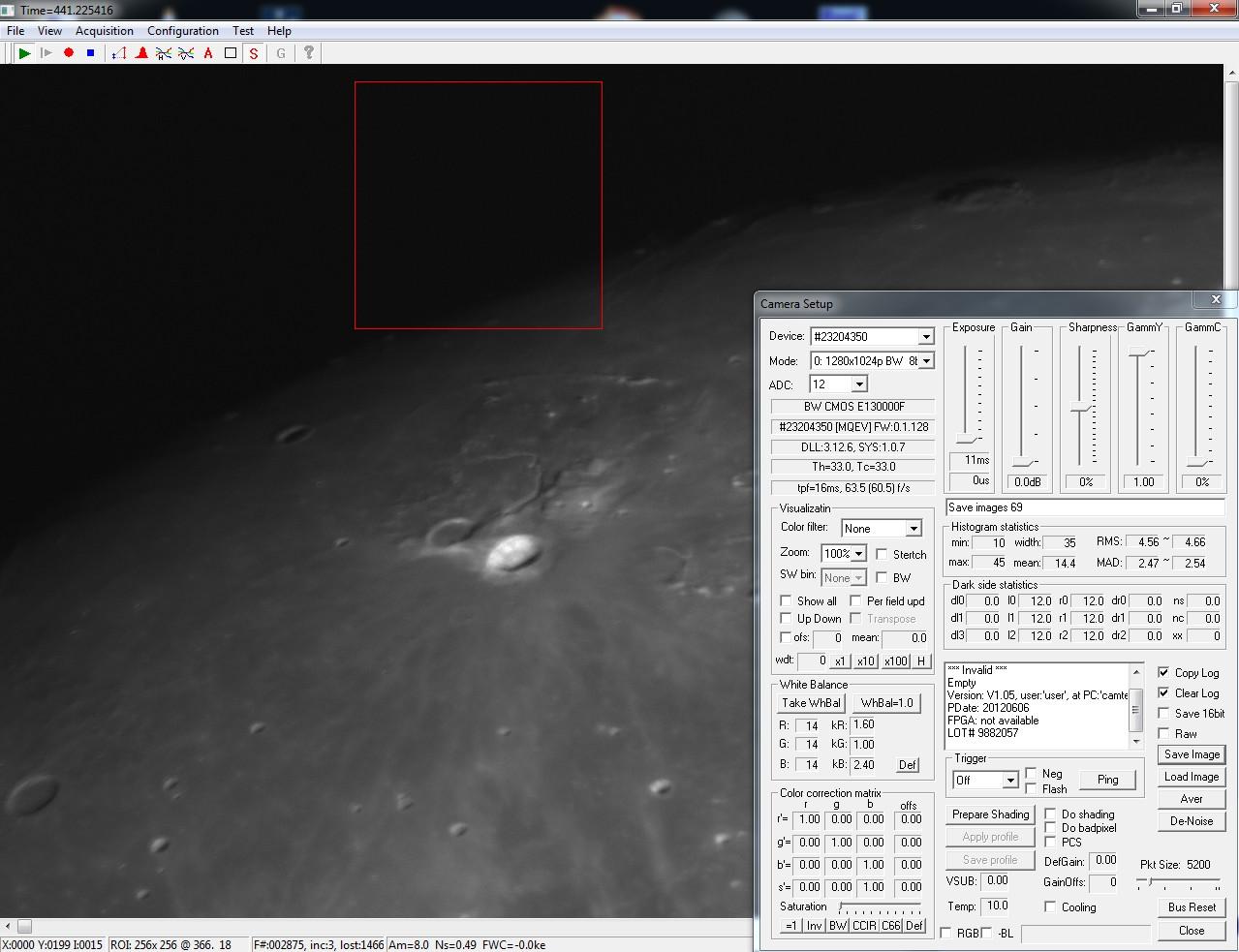Screen dimensions: 1239x952
Task: Expand the ADC bit depth dropdown
Action: click(858, 384)
